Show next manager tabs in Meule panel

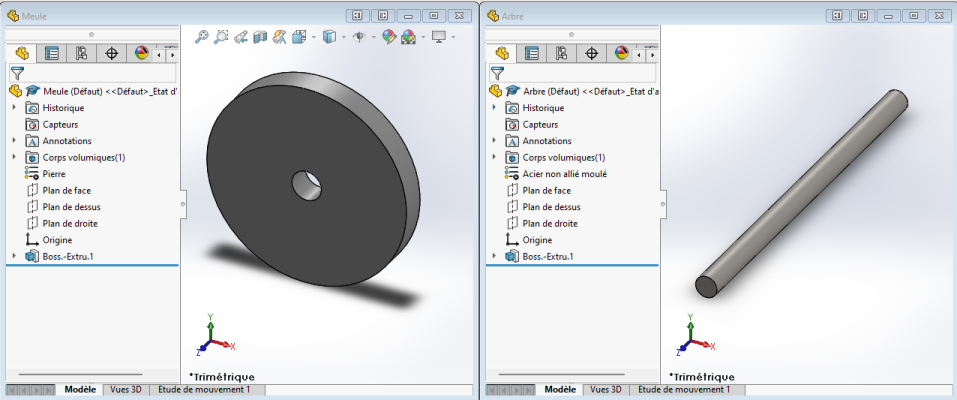tap(172, 55)
